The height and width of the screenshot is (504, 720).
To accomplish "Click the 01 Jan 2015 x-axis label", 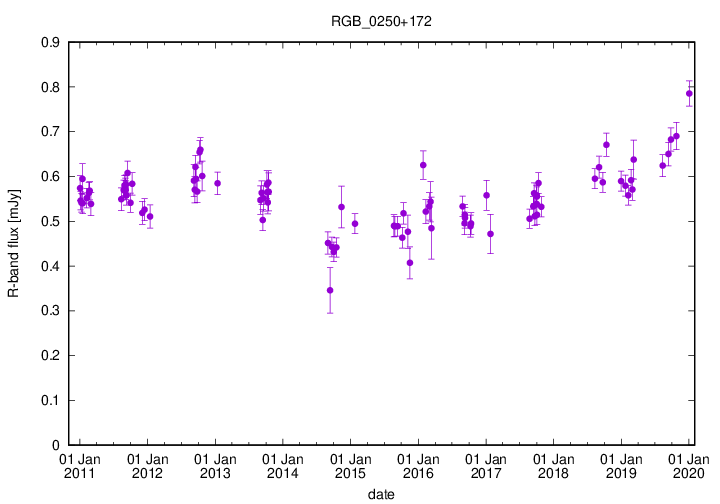I will 350,464.
